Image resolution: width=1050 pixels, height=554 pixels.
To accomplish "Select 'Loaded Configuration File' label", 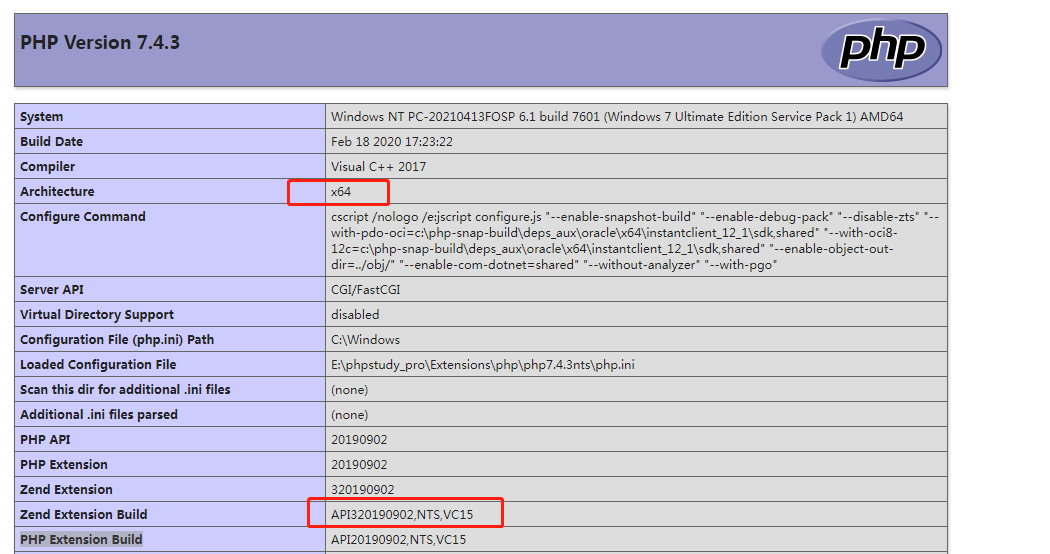I will coord(98,364).
